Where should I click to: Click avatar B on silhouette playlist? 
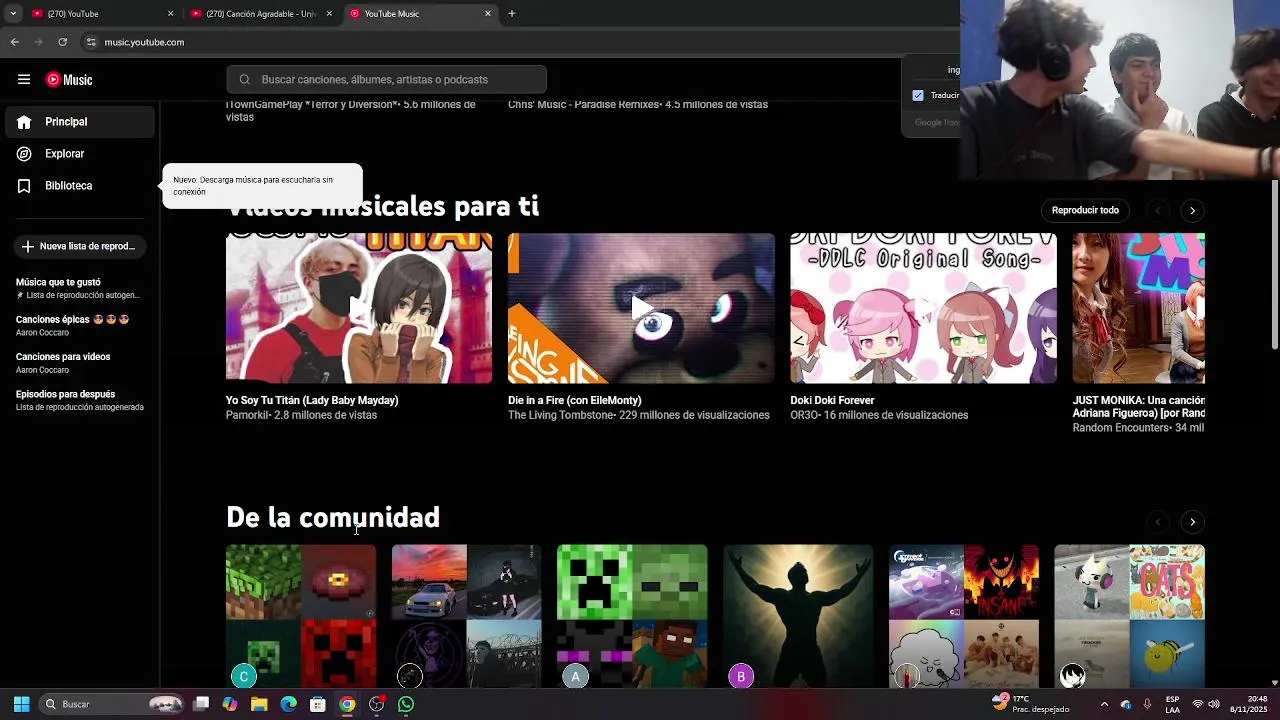tap(741, 677)
